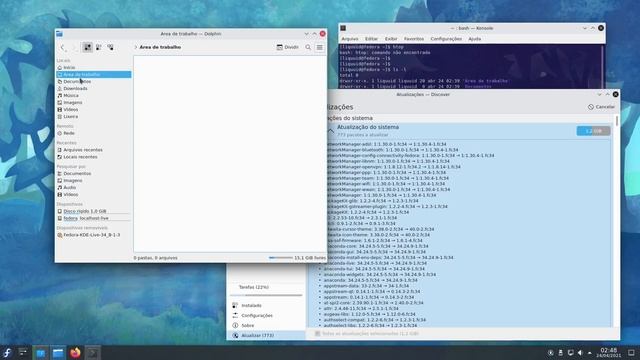640x360 pixels.
Task: Select Atualizar (773) in Discover sidebar
Action: pos(266,336)
